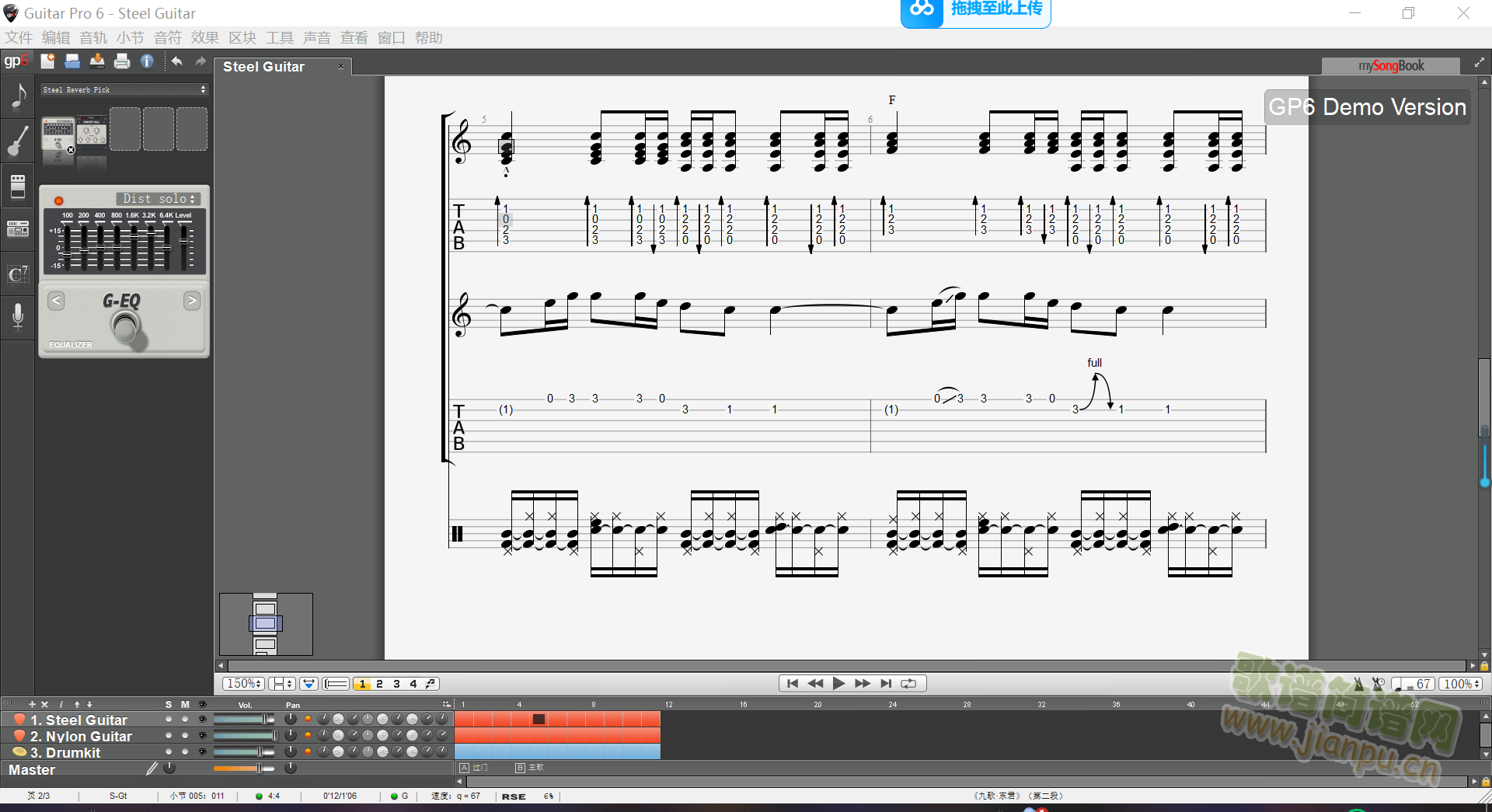
Task: Open the Dist solo EQ preset dropdown
Action: click(x=159, y=199)
